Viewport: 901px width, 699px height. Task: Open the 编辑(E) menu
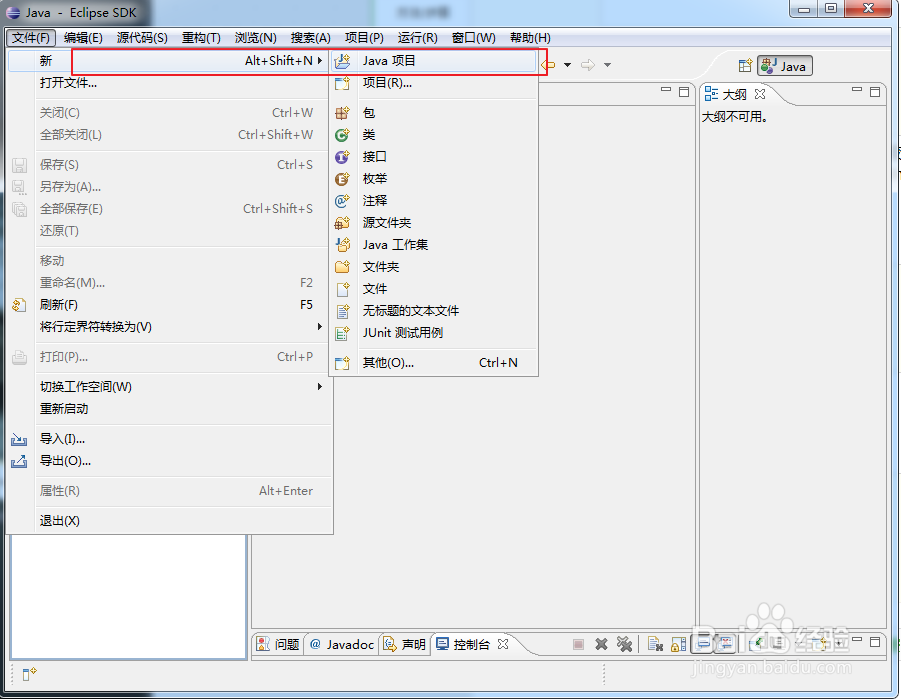83,38
